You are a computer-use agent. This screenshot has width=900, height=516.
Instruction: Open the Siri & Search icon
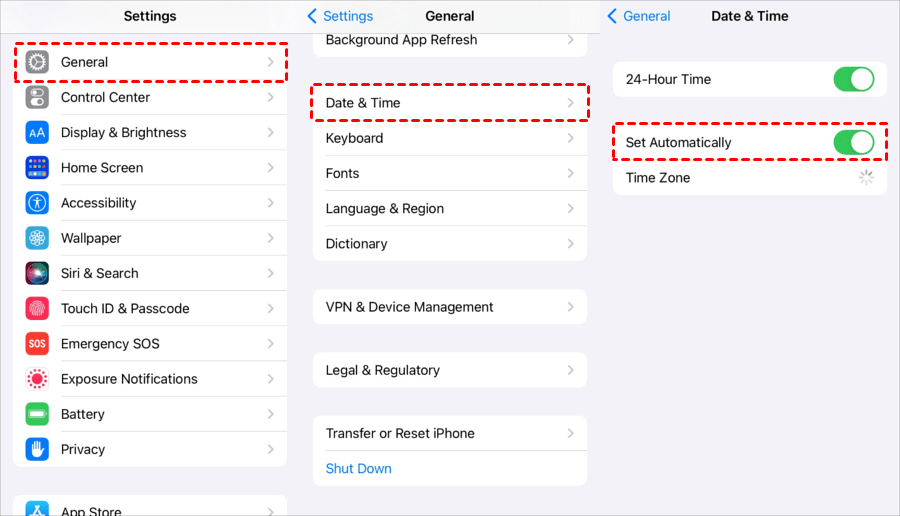(x=37, y=273)
